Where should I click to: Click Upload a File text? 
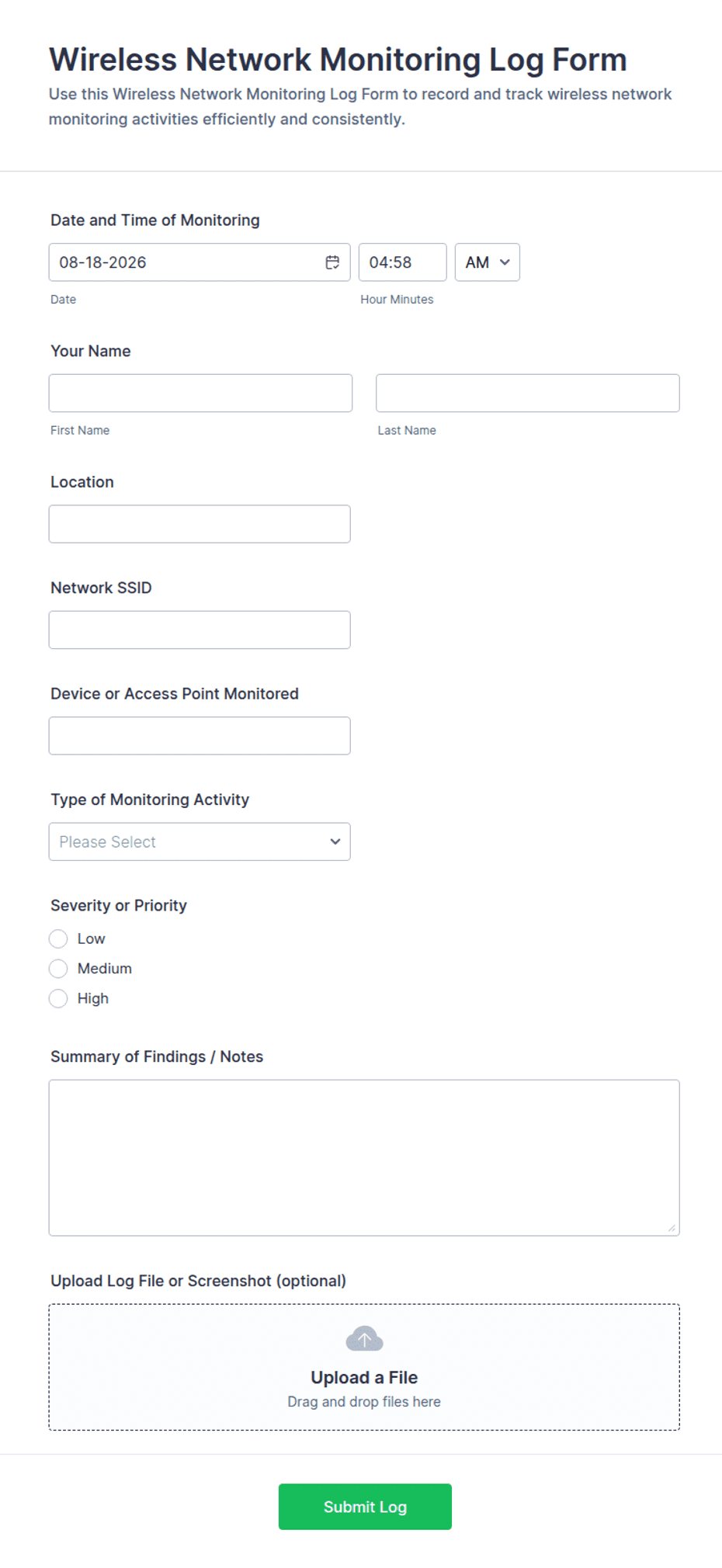pos(364,1378)
